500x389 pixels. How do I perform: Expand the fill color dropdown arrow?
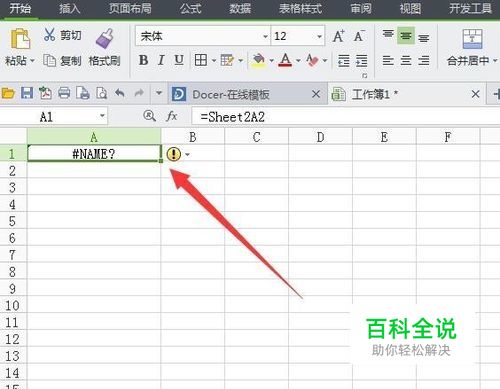pos(272,61)
